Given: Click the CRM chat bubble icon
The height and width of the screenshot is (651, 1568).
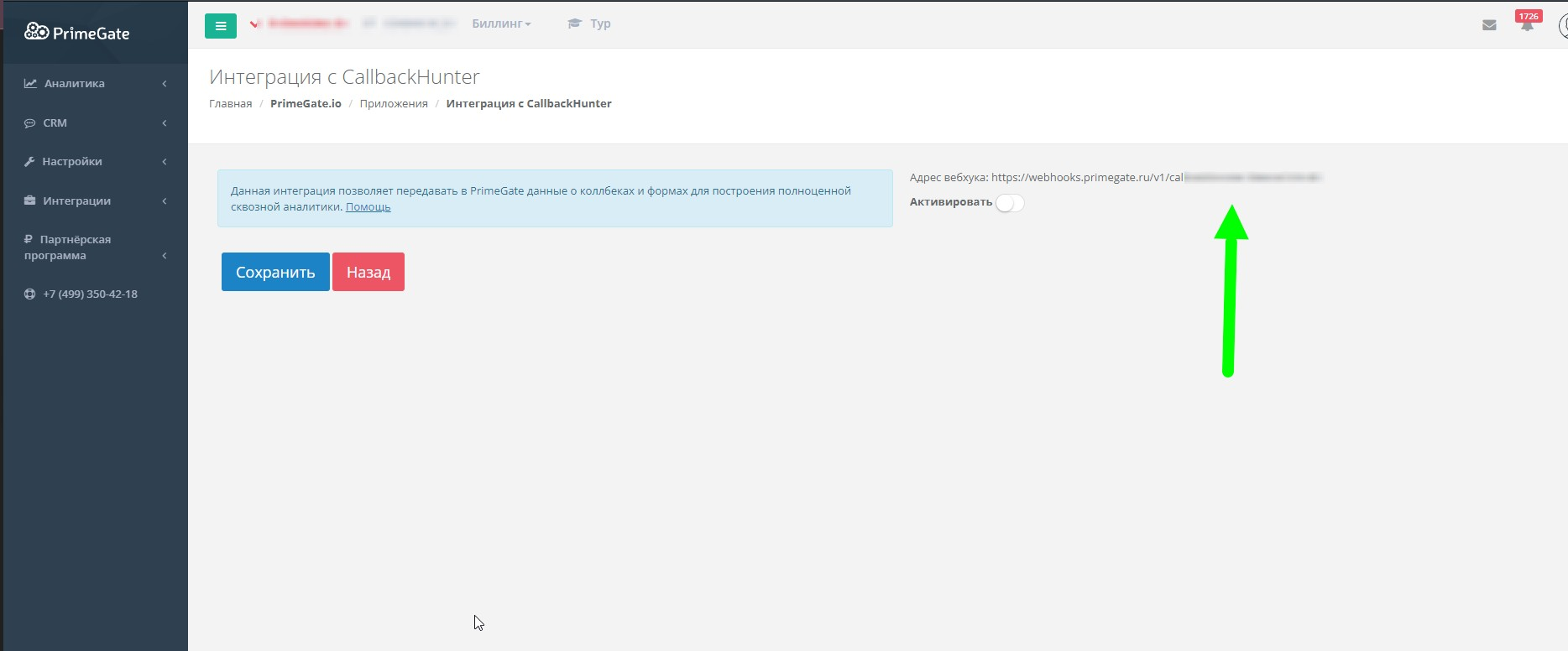Looking at the screenshot, I should 30,122.
